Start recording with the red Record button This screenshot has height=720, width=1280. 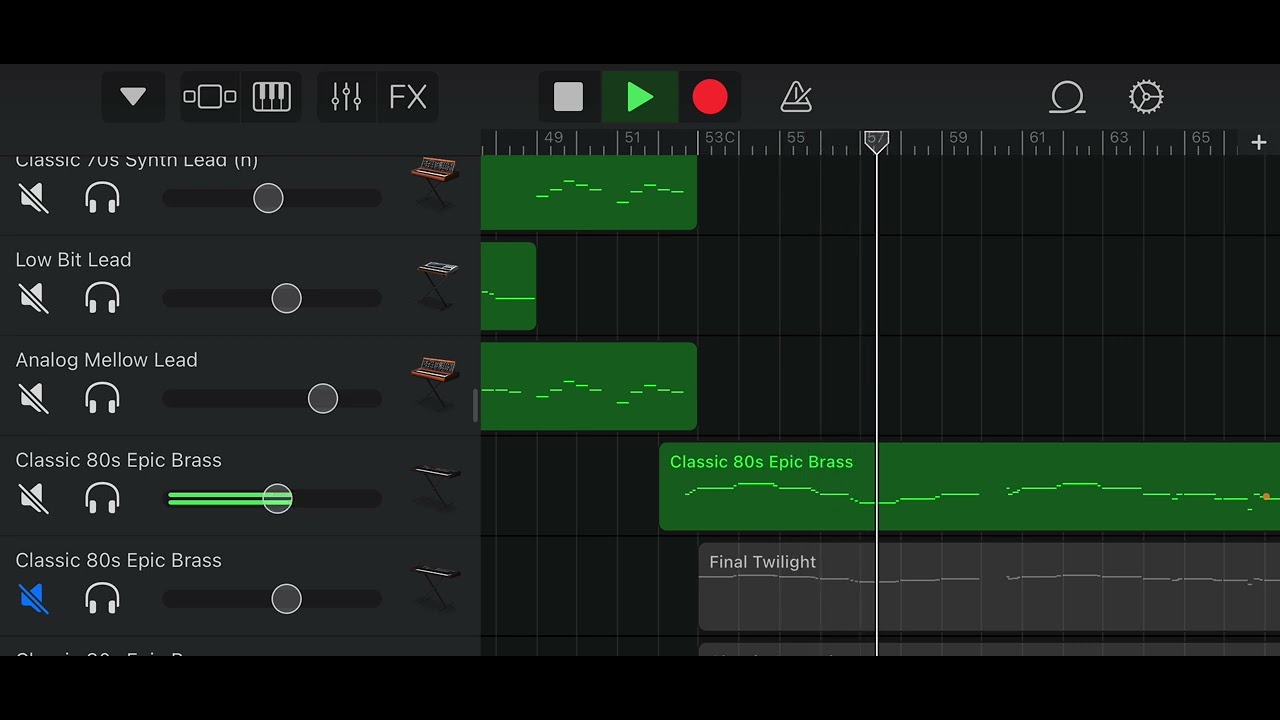pos(710,97)
